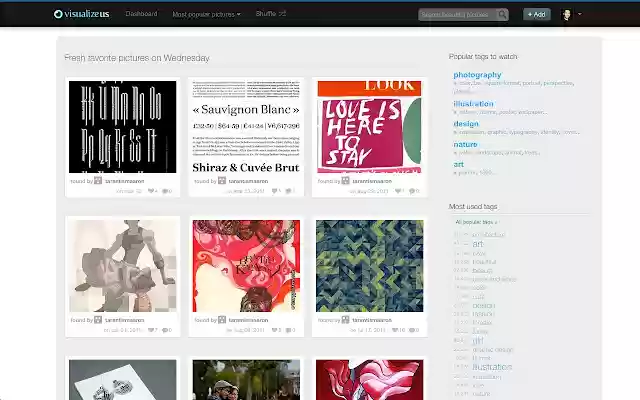Click finder avatar under woman figure illustration
The width and height of the screenshot is (640, 400).
98,320
